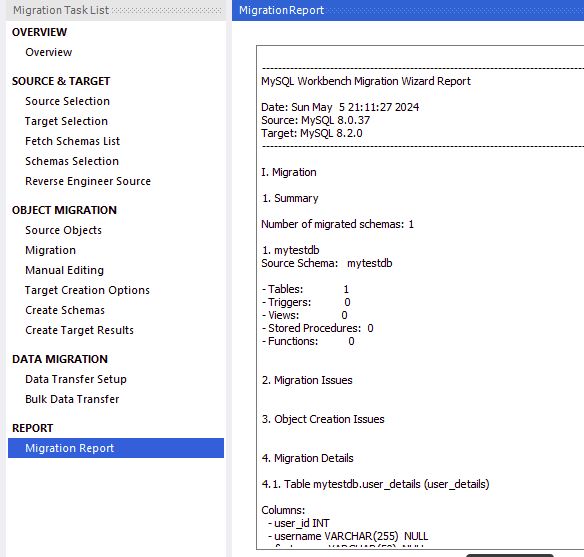Click the OBJECT MIGRATION section heading
Viewport: 584px width, 557px height.
pos(64,210)
